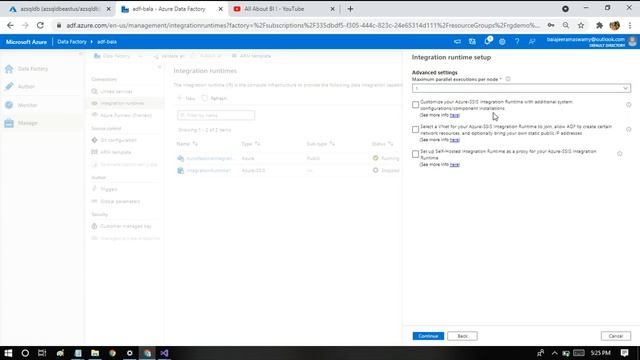Open Visual Studio from the taskbar
Screen dimensions: 640x360
[164, 353]
